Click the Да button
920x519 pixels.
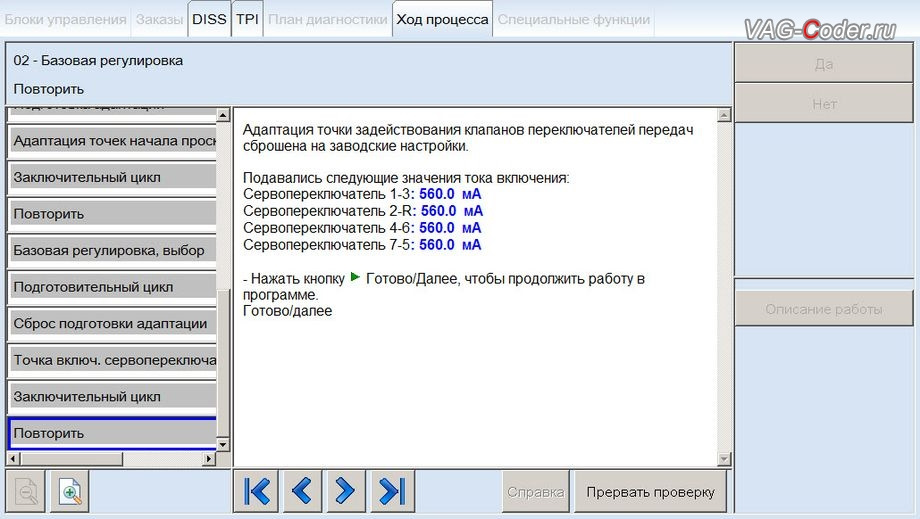coord(824,63)
